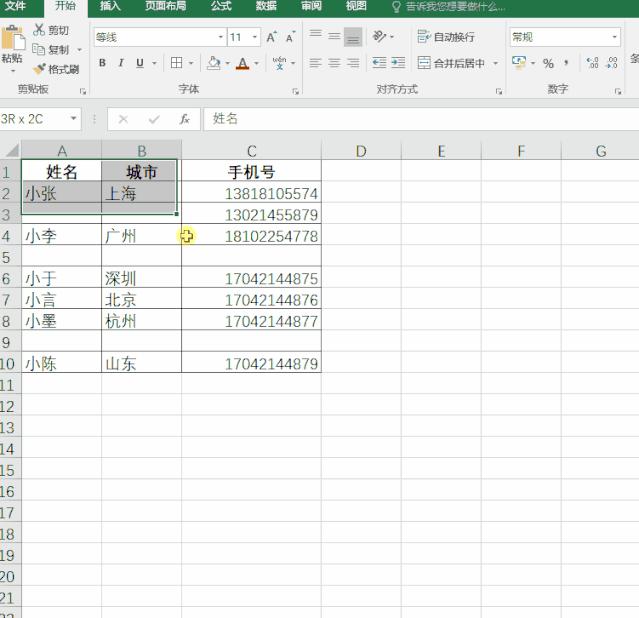Increase font size with larger A icon
Image resolution: width=639 pixels, height=618 pixels.
[271, 38]
